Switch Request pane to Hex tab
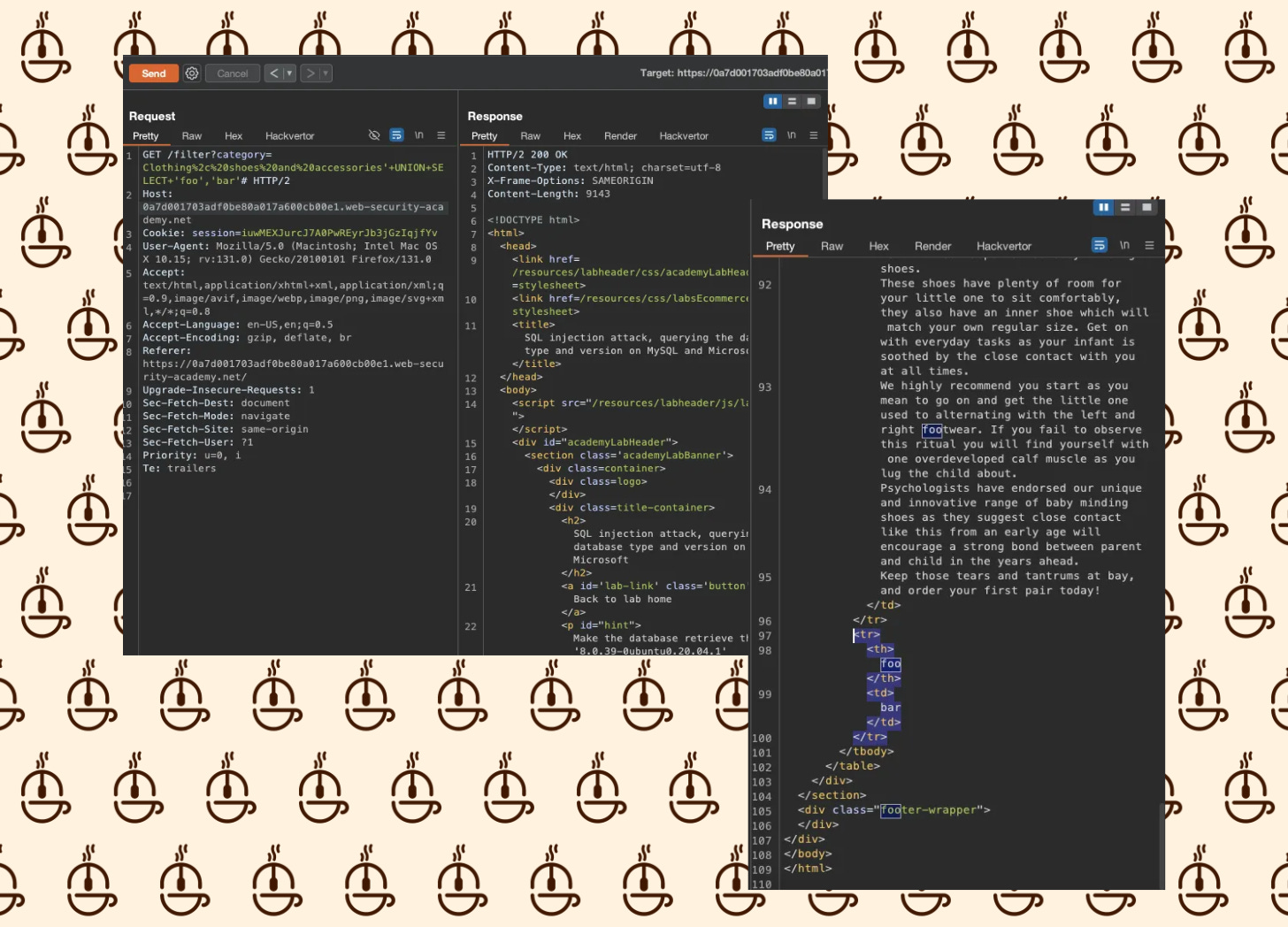This screenshot has height=927, width=1288. point(234,136)
